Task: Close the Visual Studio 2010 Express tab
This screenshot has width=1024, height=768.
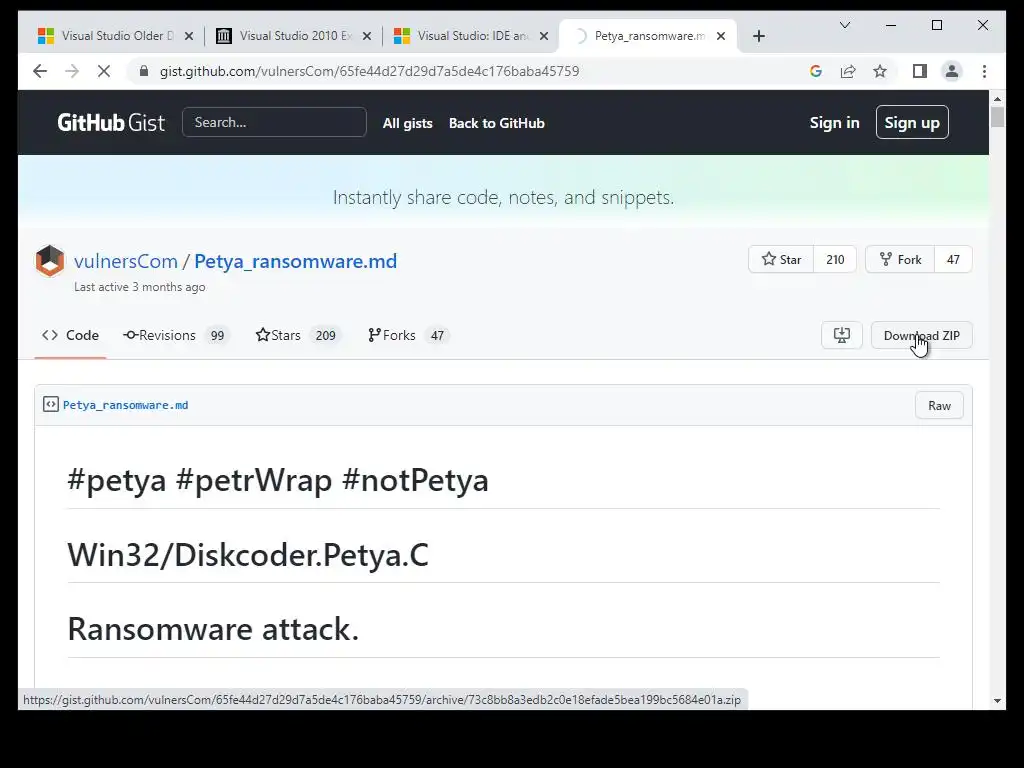Action: pyautogui.click(x=366, y=36)
